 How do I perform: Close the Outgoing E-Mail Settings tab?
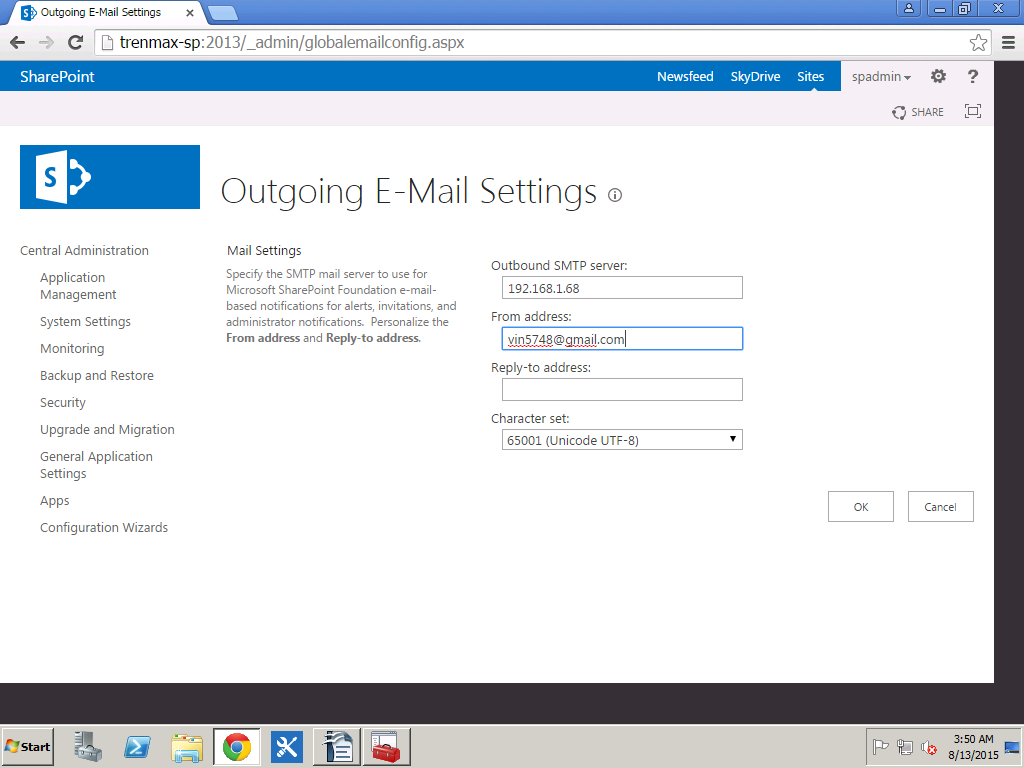pyautogui.click(x=189, y=12)
